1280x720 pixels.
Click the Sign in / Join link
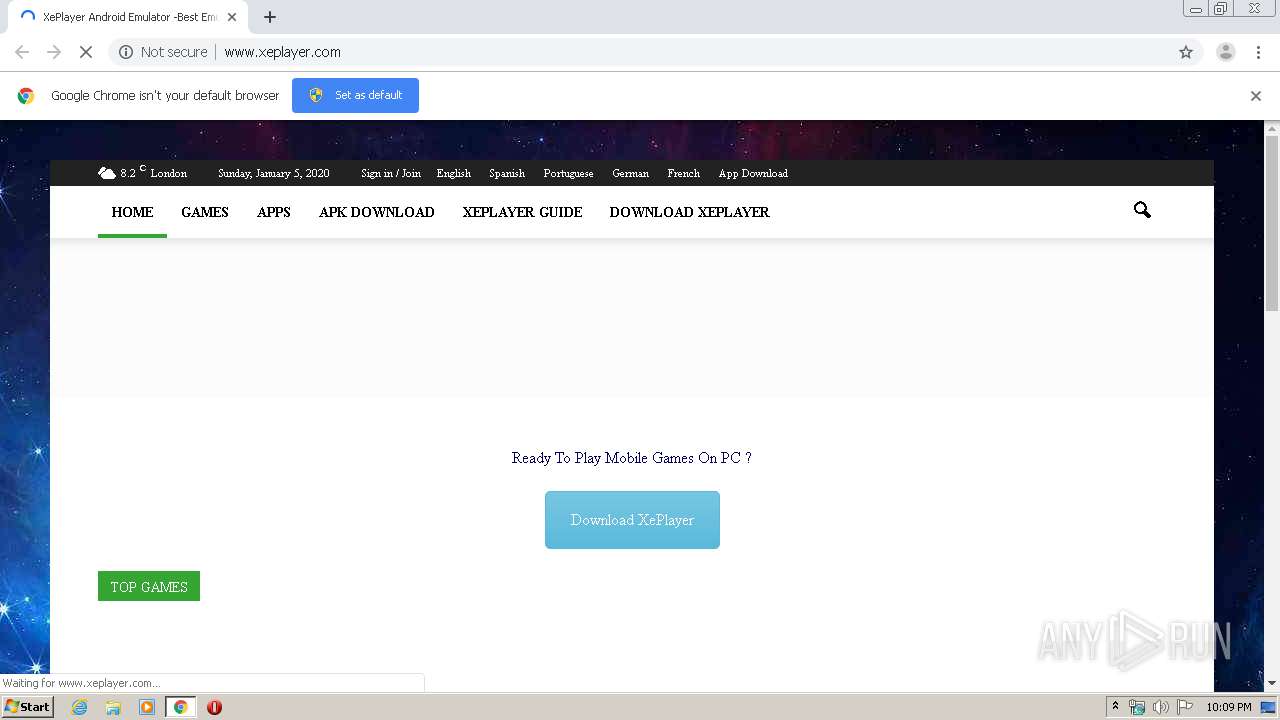point(391,173)
